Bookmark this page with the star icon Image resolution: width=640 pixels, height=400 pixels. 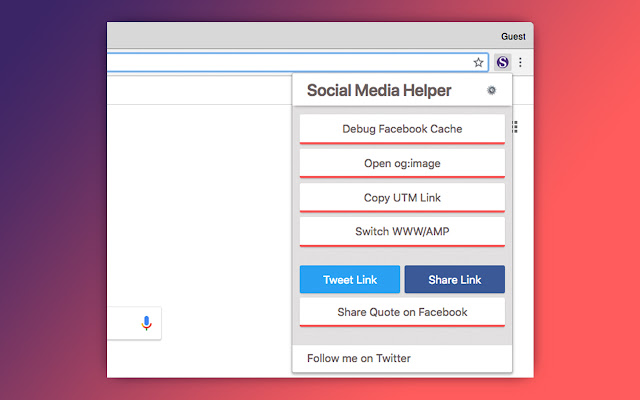(478, 62)
